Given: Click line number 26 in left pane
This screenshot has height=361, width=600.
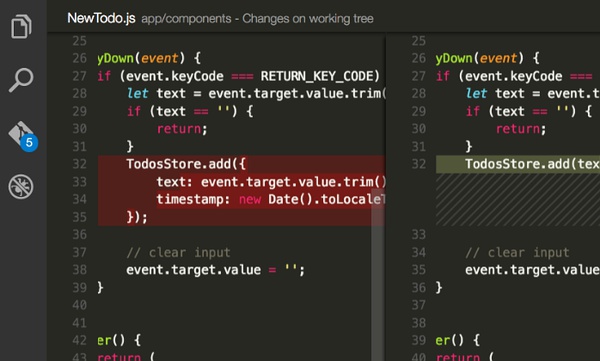Looking at the screenshot, I should [x=80, y=58].
